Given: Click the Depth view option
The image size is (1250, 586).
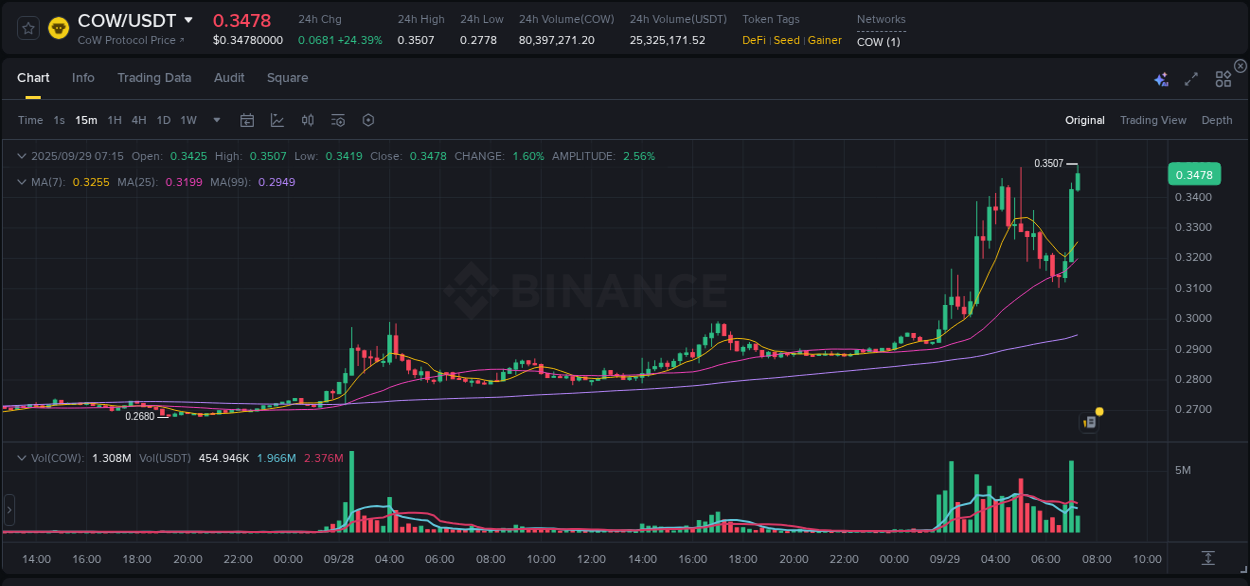Looking at the screenshot, I should click(x=1216, y=120).
